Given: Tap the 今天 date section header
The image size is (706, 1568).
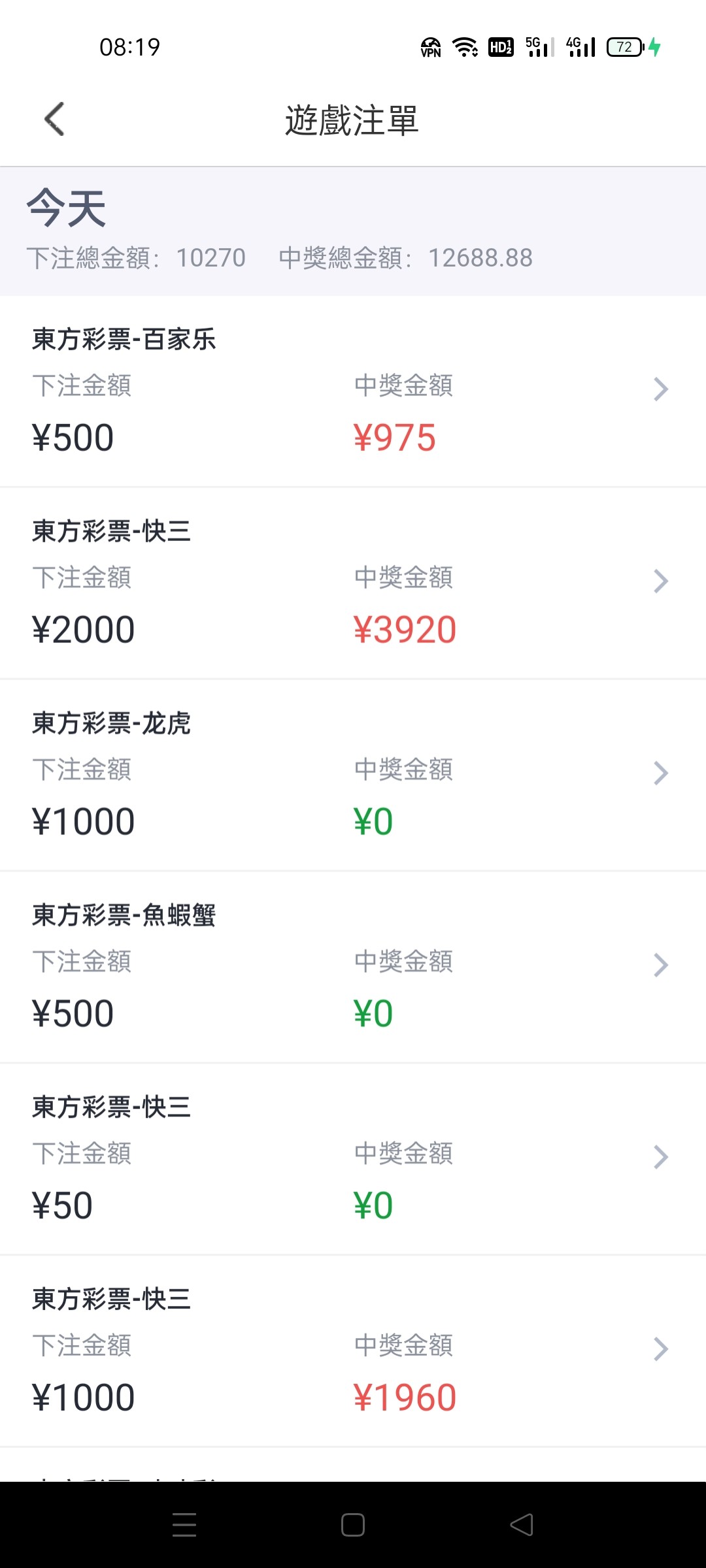Looking at the screenshot, I should tap(67, 209).
